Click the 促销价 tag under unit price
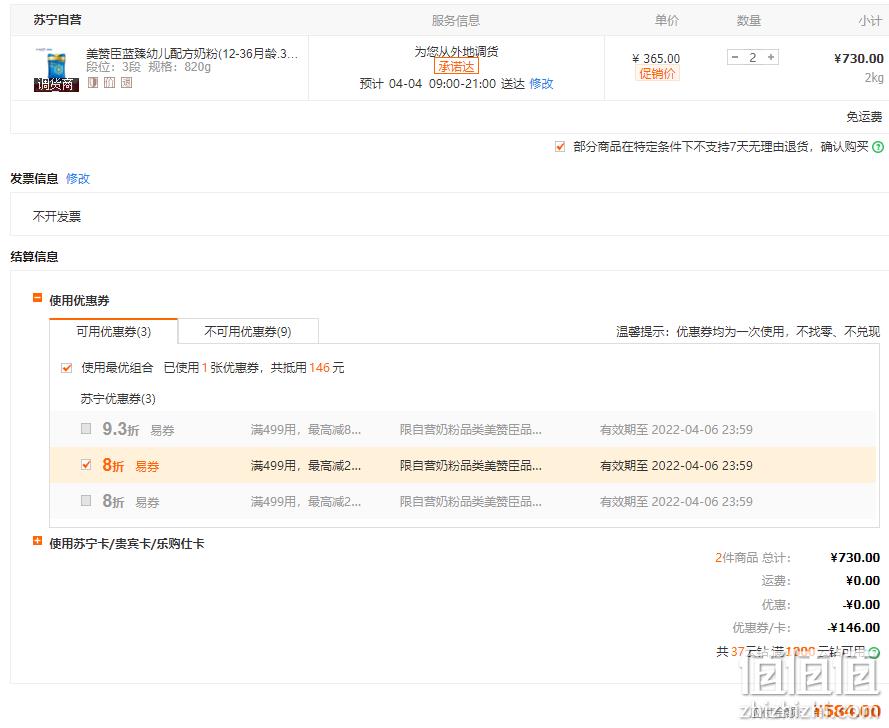889x728 pixels. 657,74
